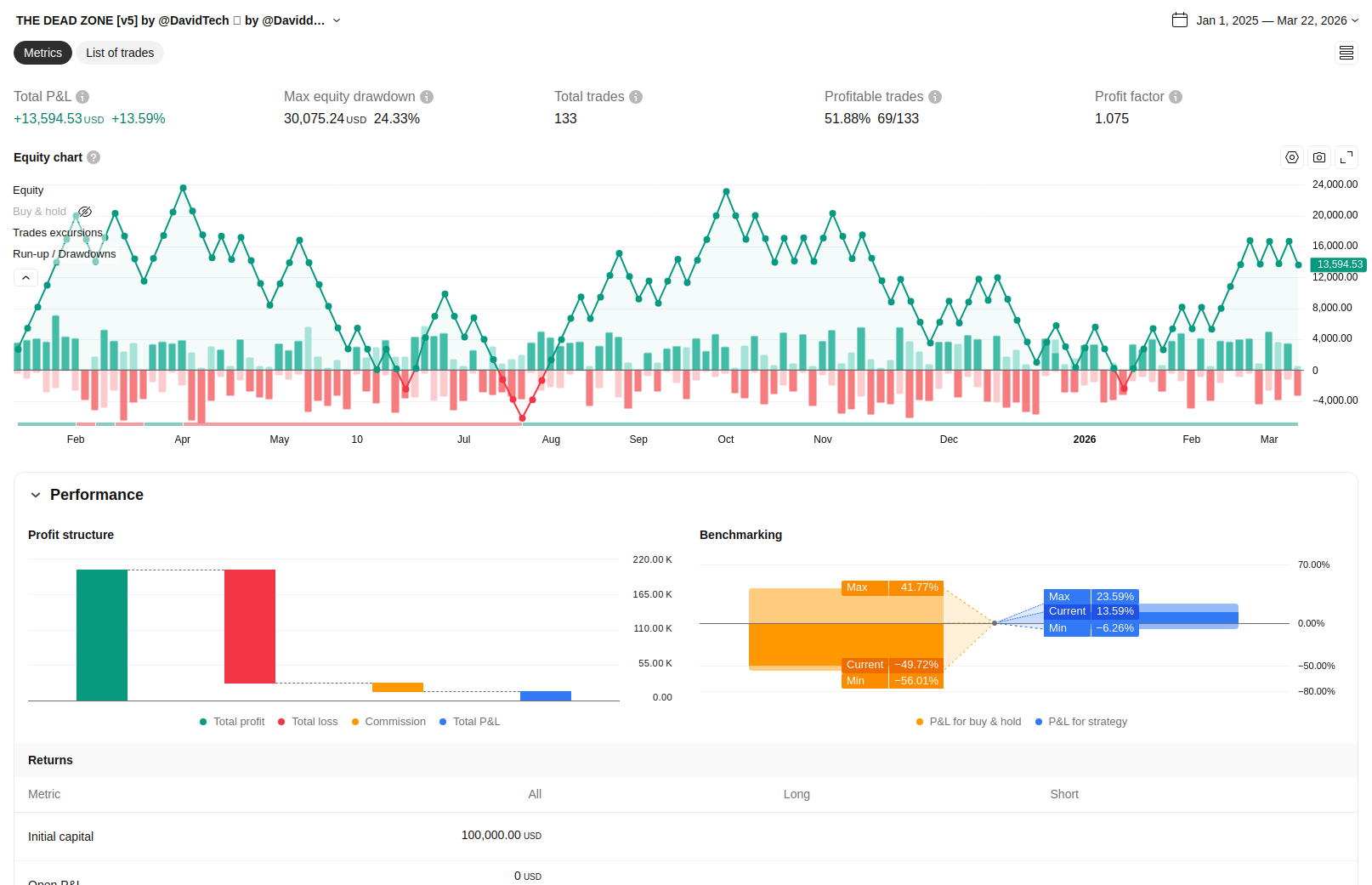Show the Buy & hold series

85,212
